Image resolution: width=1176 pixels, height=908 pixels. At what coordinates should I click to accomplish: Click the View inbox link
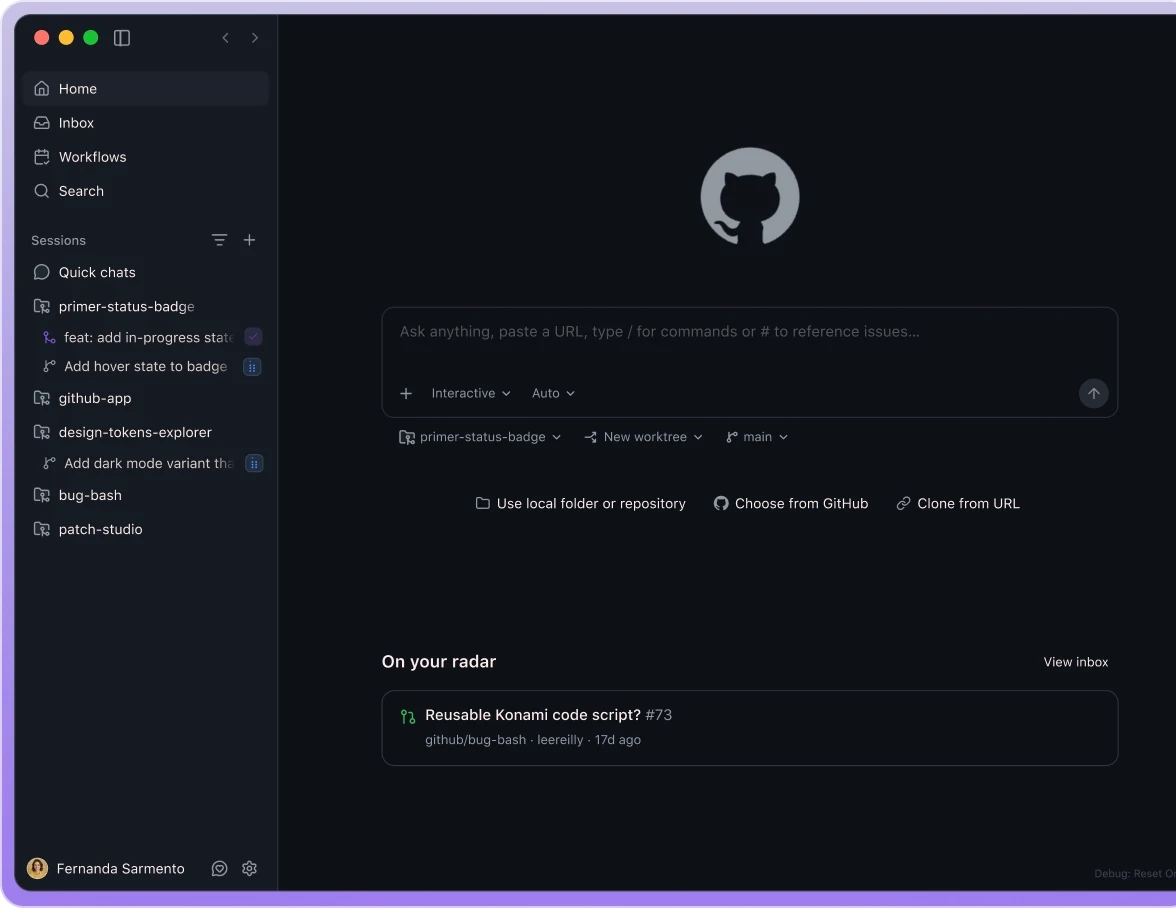[x=1076, y=662]
